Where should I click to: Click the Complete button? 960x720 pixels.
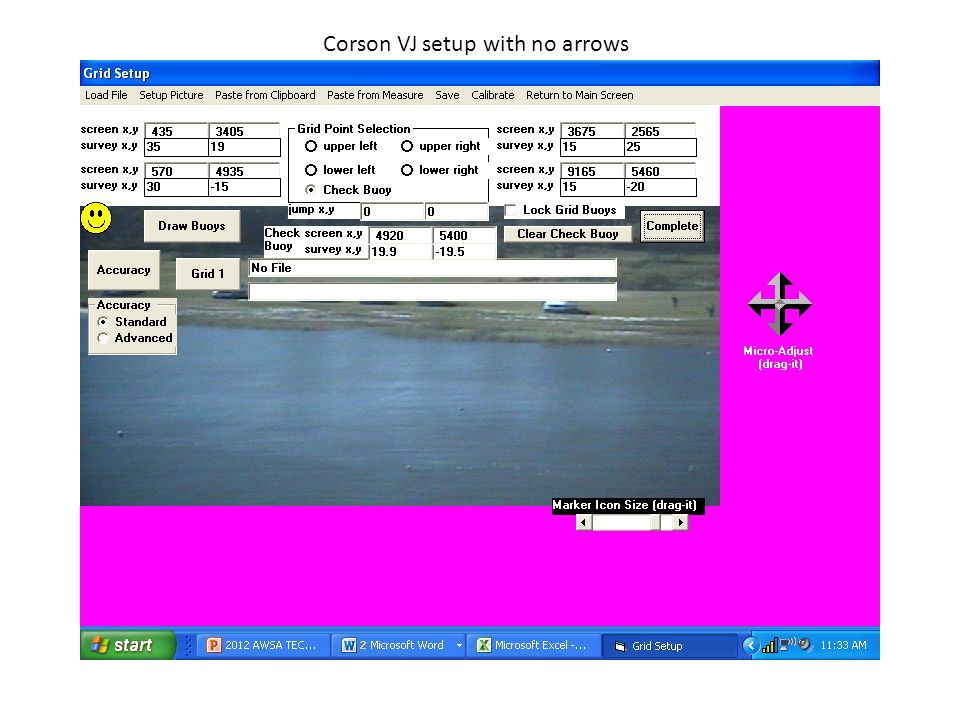click(x=672, y=226)
